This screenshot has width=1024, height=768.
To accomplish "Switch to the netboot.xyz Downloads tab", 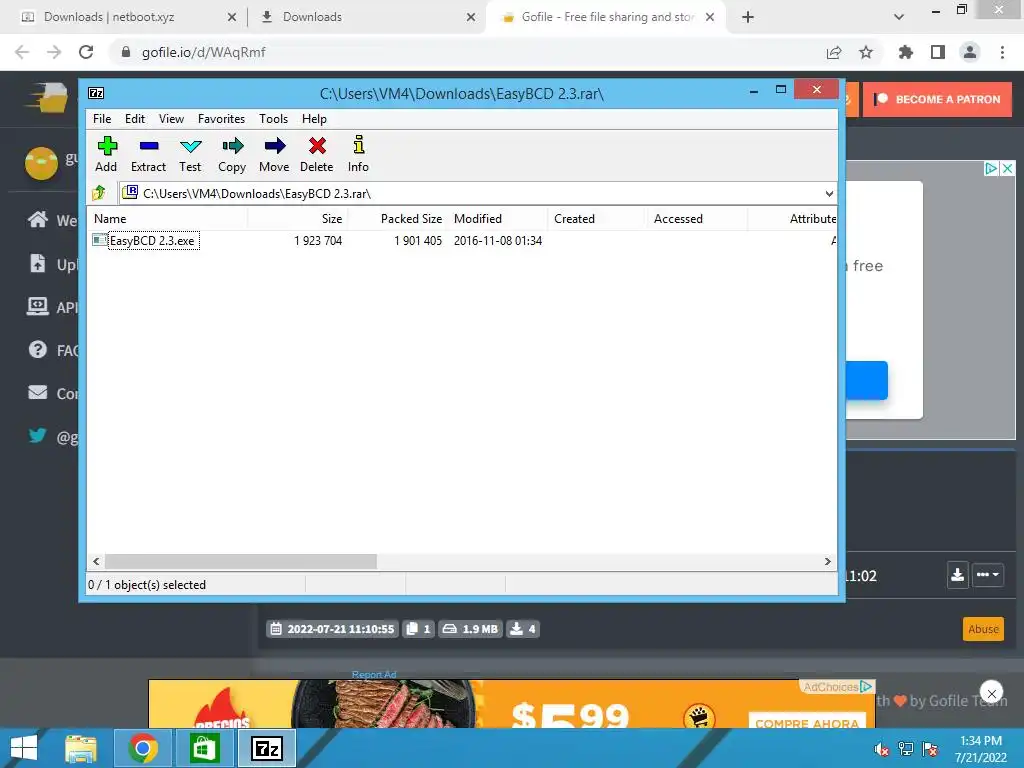I will click(124, 17).
